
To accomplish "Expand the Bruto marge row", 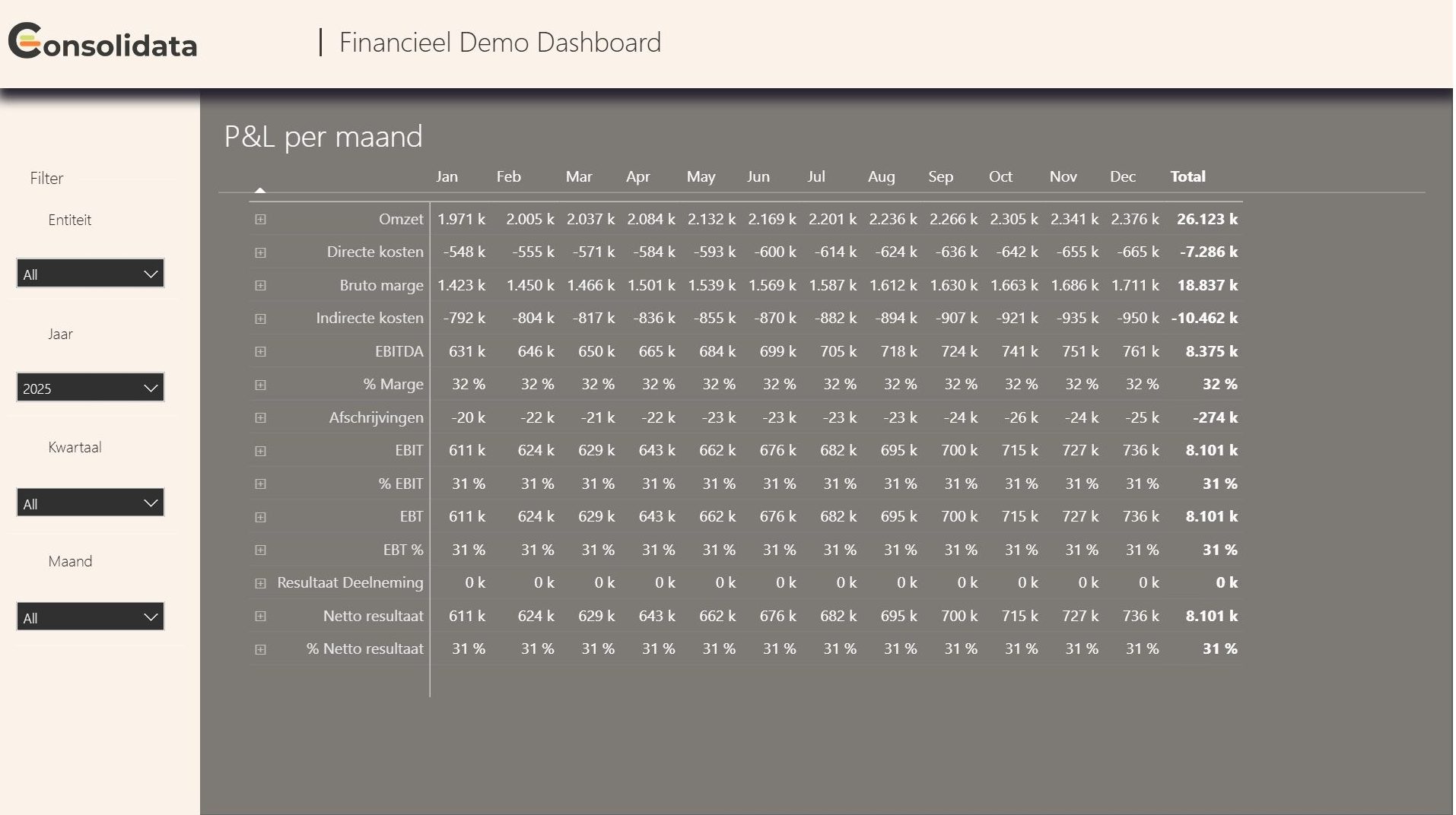I will pos(260,286).
